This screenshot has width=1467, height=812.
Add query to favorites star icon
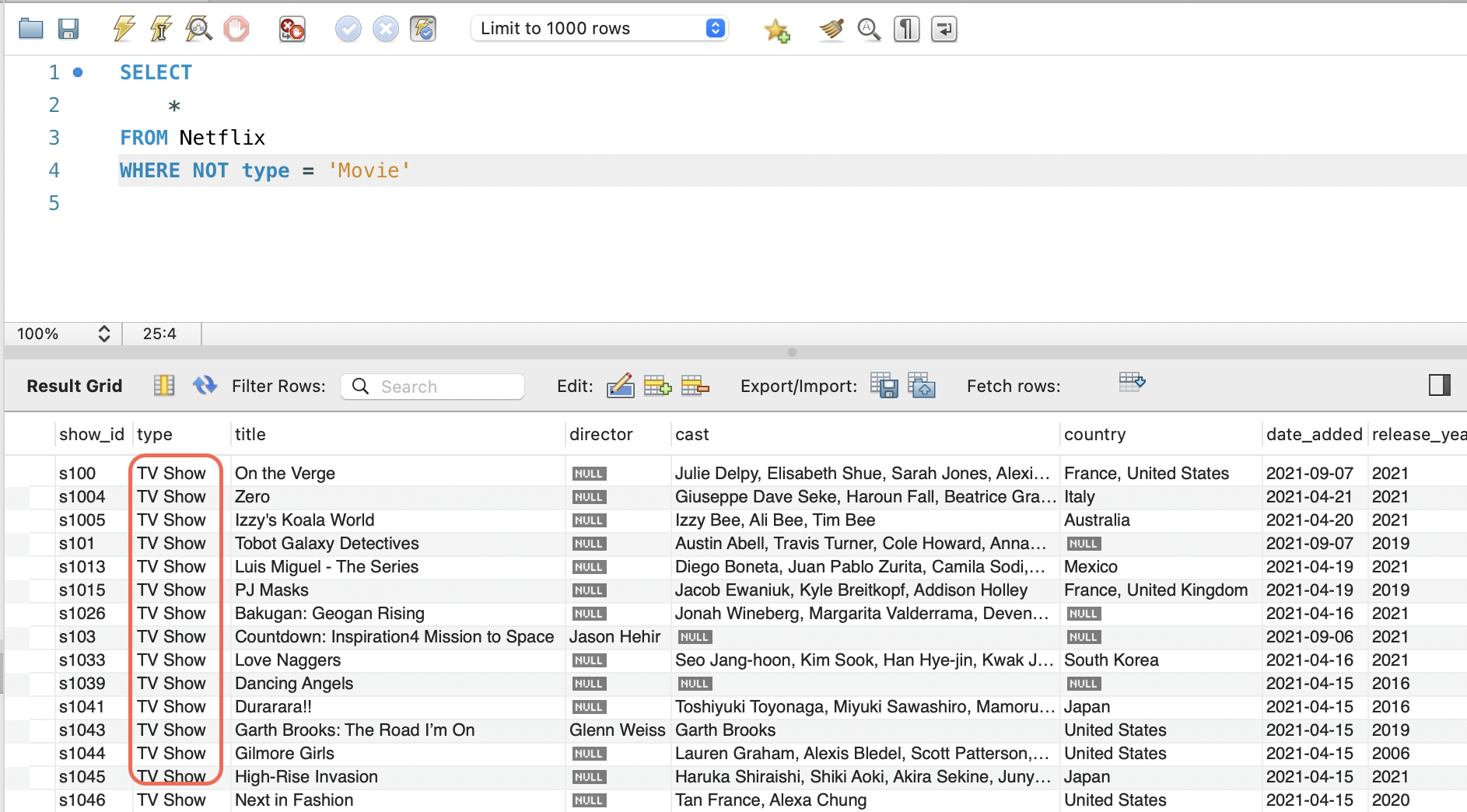pyautogui.click(x=776, y=30)
